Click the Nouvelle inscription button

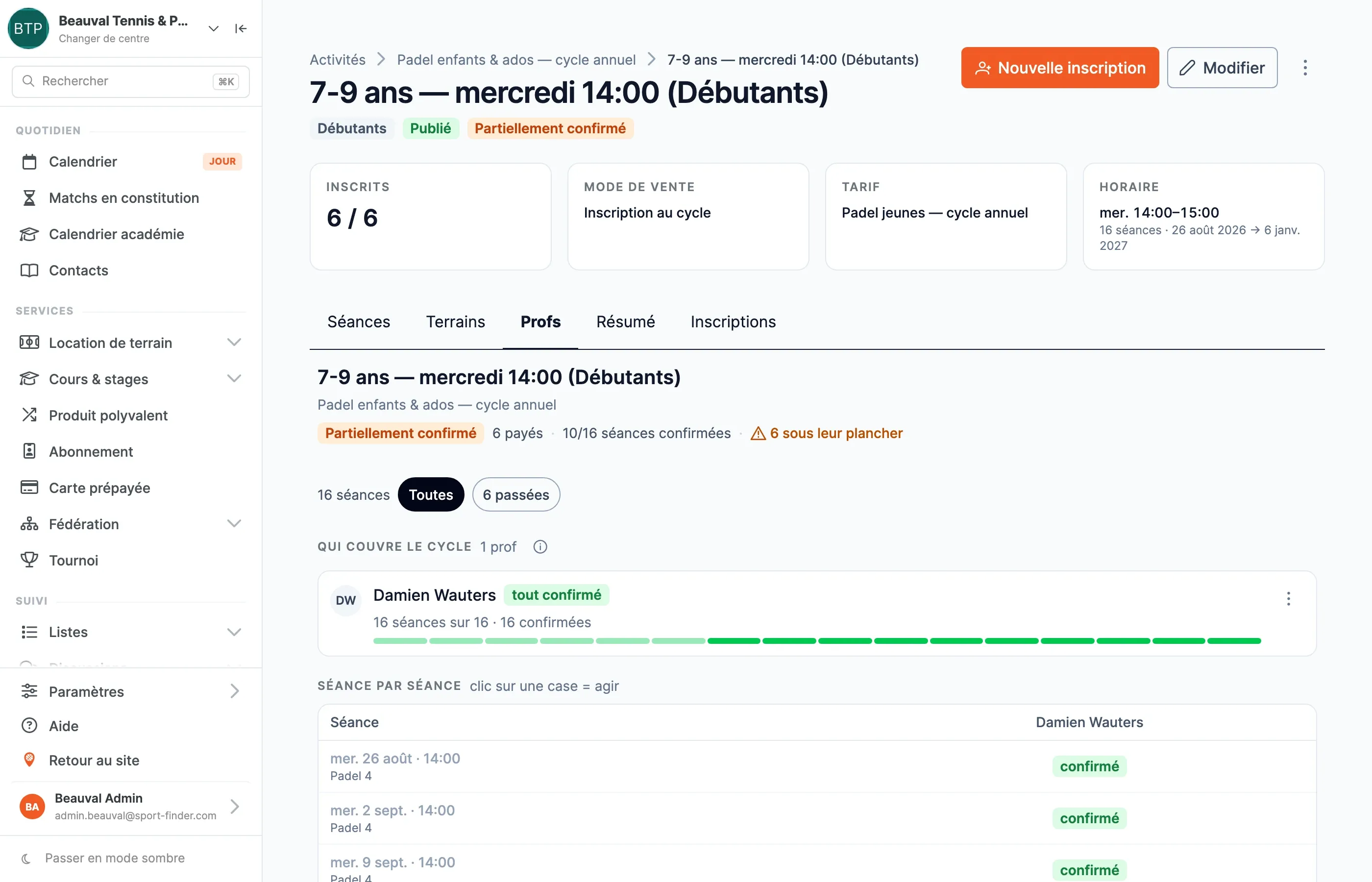[1060, 68]
